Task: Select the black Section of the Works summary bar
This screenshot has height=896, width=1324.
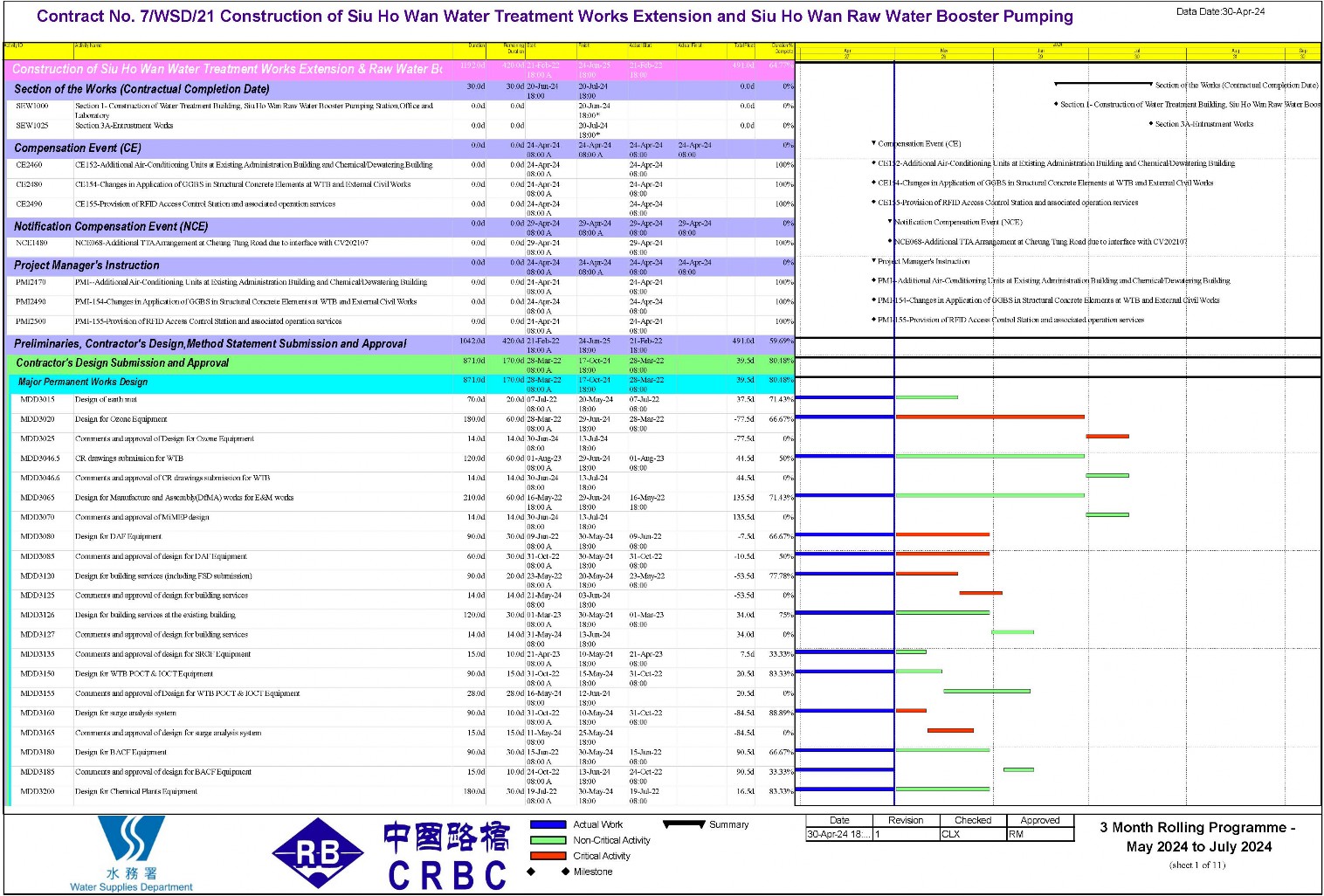Action: pos(1104,84)
